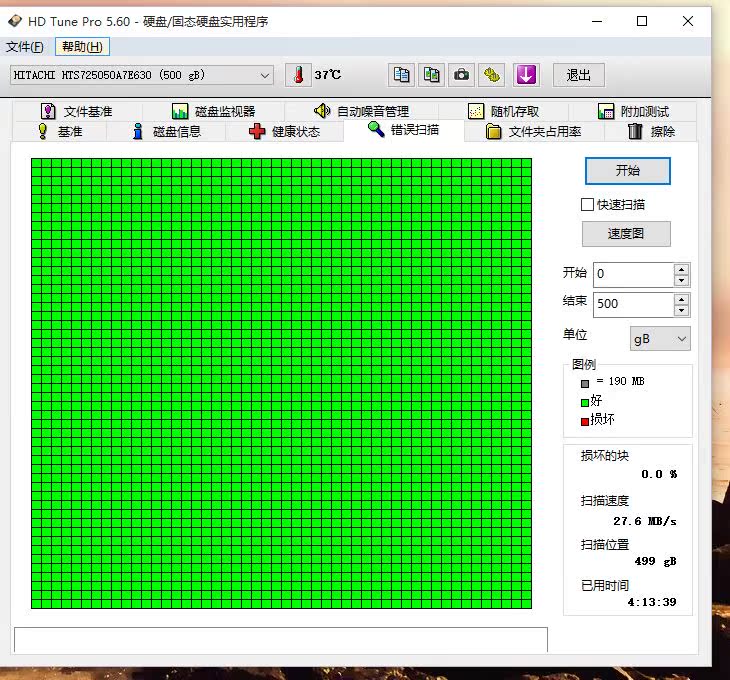
Task: Decrease the 结束 end value with down arrow
Action: [681, 310]
